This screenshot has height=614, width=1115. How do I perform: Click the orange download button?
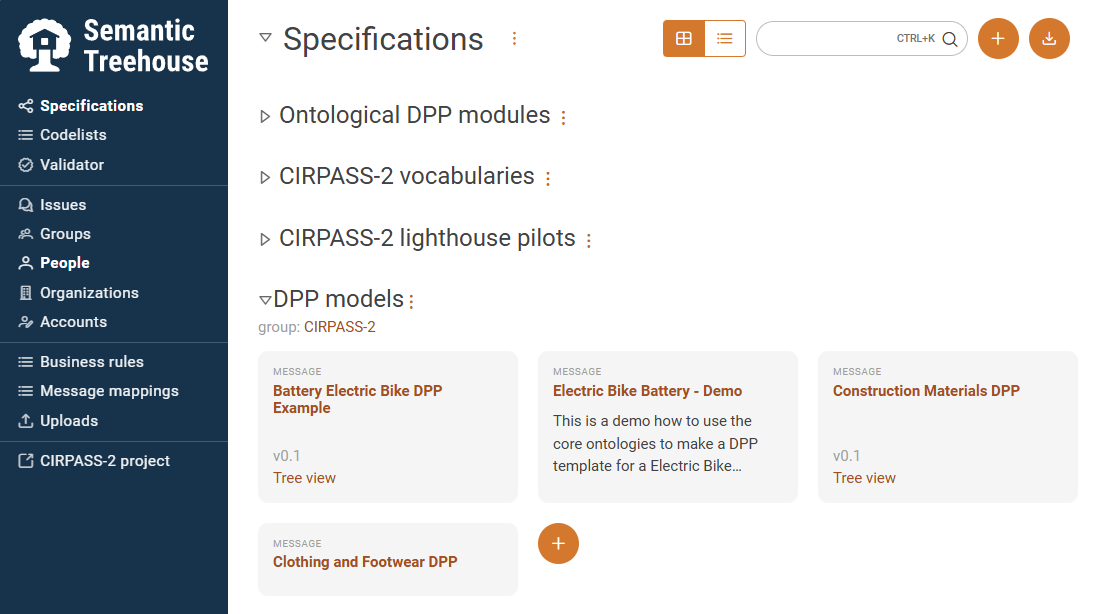point(1050,38)
